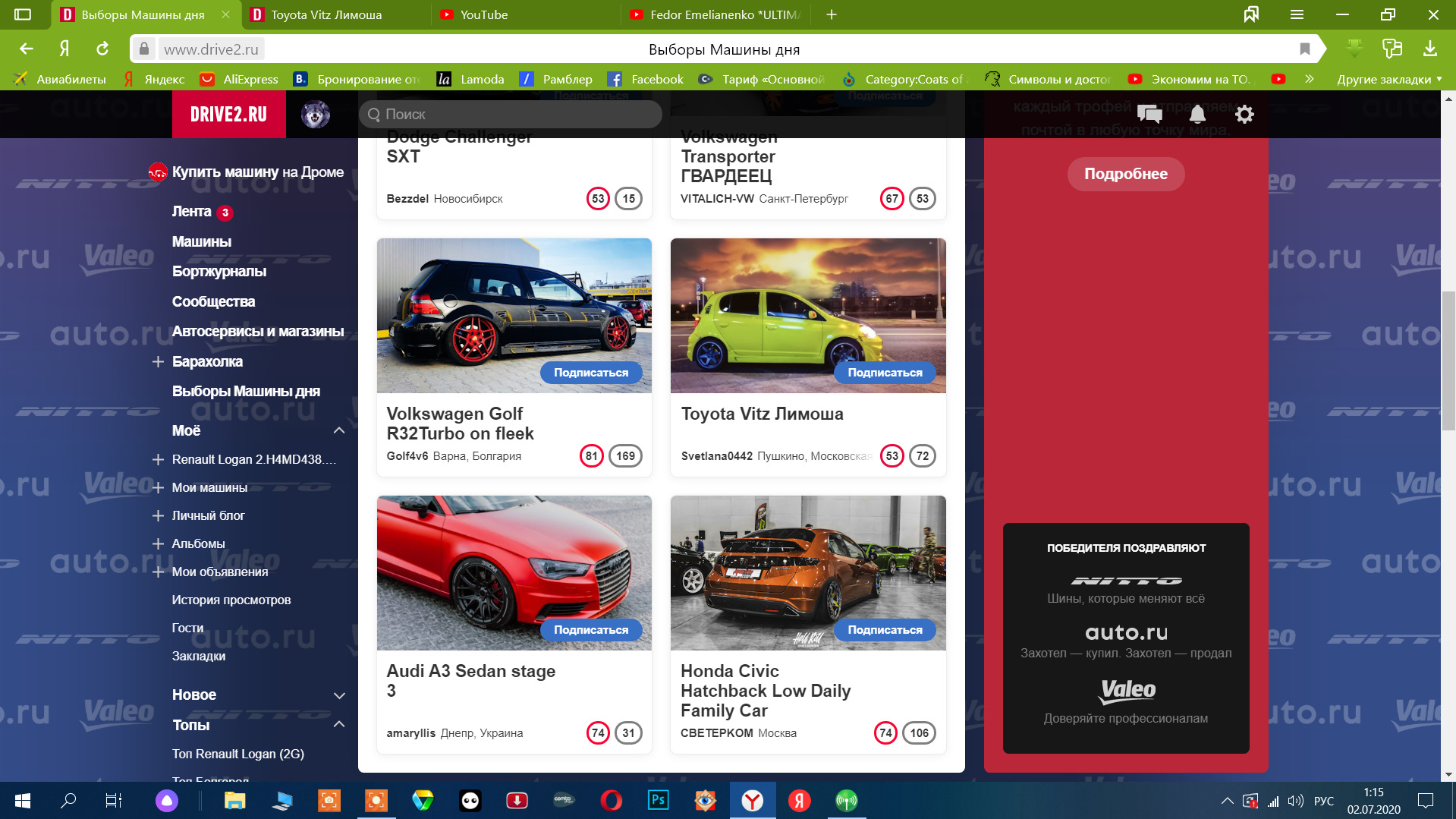
Task: Switch to the Toyota Vitz Лимоша tab
Action: 326,14
